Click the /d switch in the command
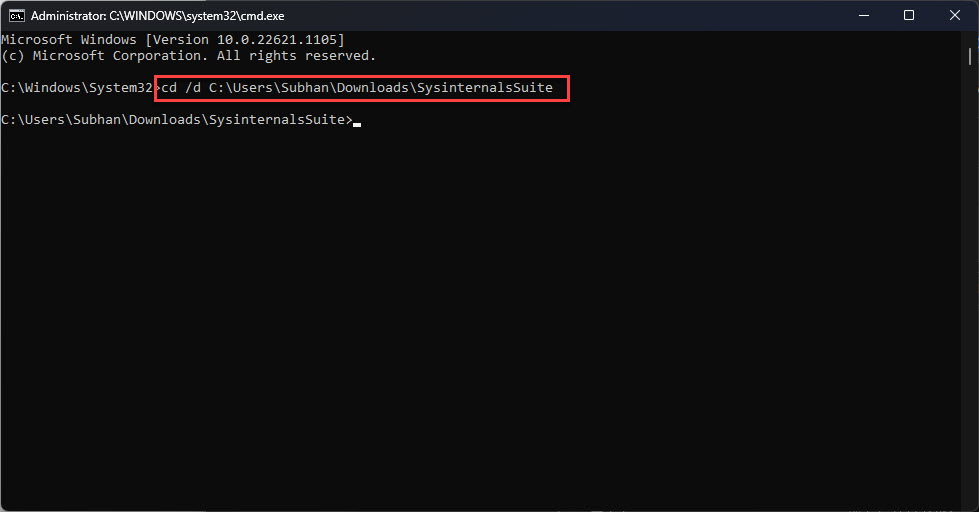This screenshot has width=979, height=512. click(193, 87)
